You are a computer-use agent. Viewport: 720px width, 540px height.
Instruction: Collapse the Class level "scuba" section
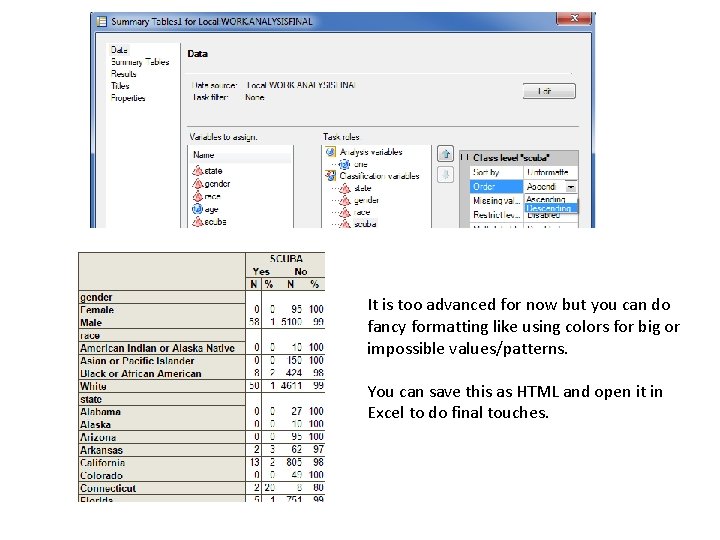[x=464, y=158]
